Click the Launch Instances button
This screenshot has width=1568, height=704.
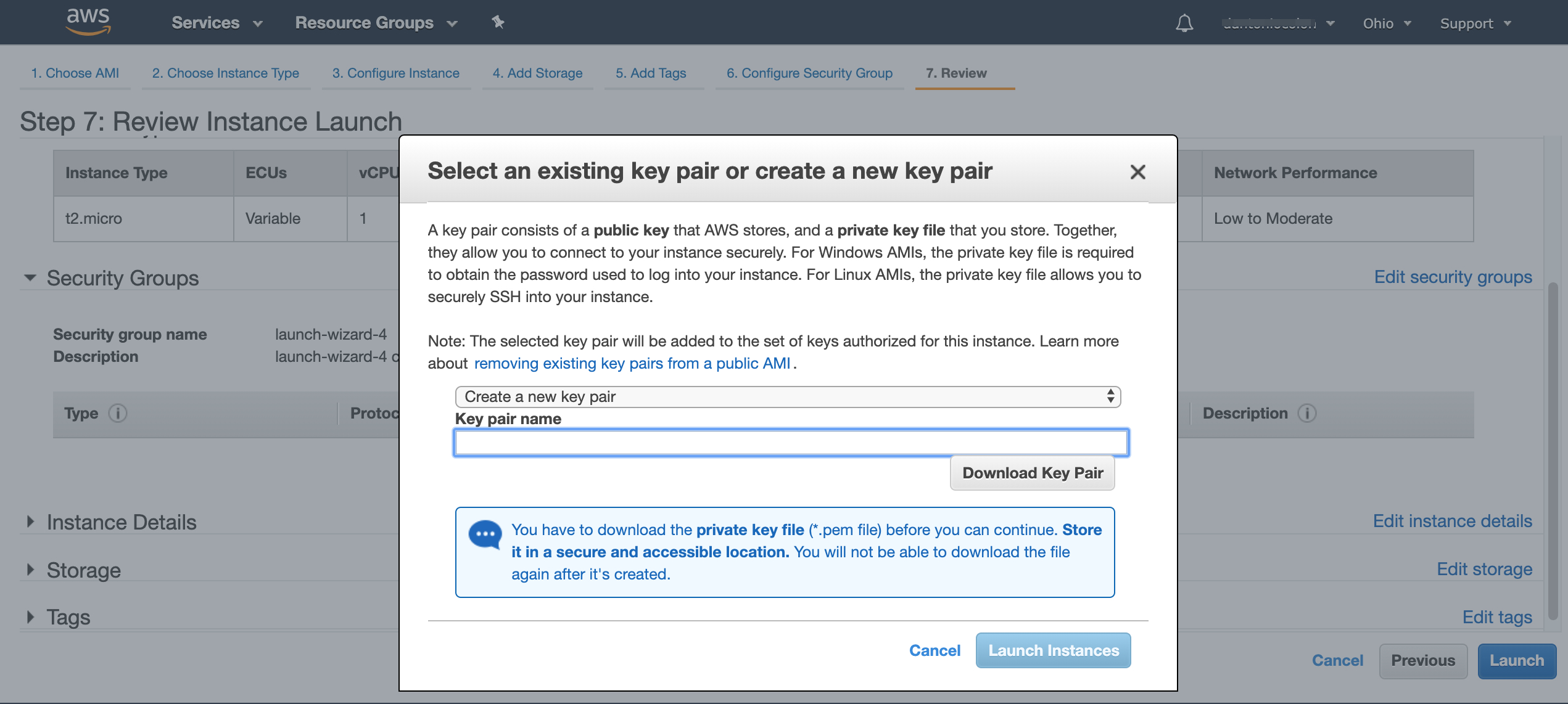coord(1053,650)
